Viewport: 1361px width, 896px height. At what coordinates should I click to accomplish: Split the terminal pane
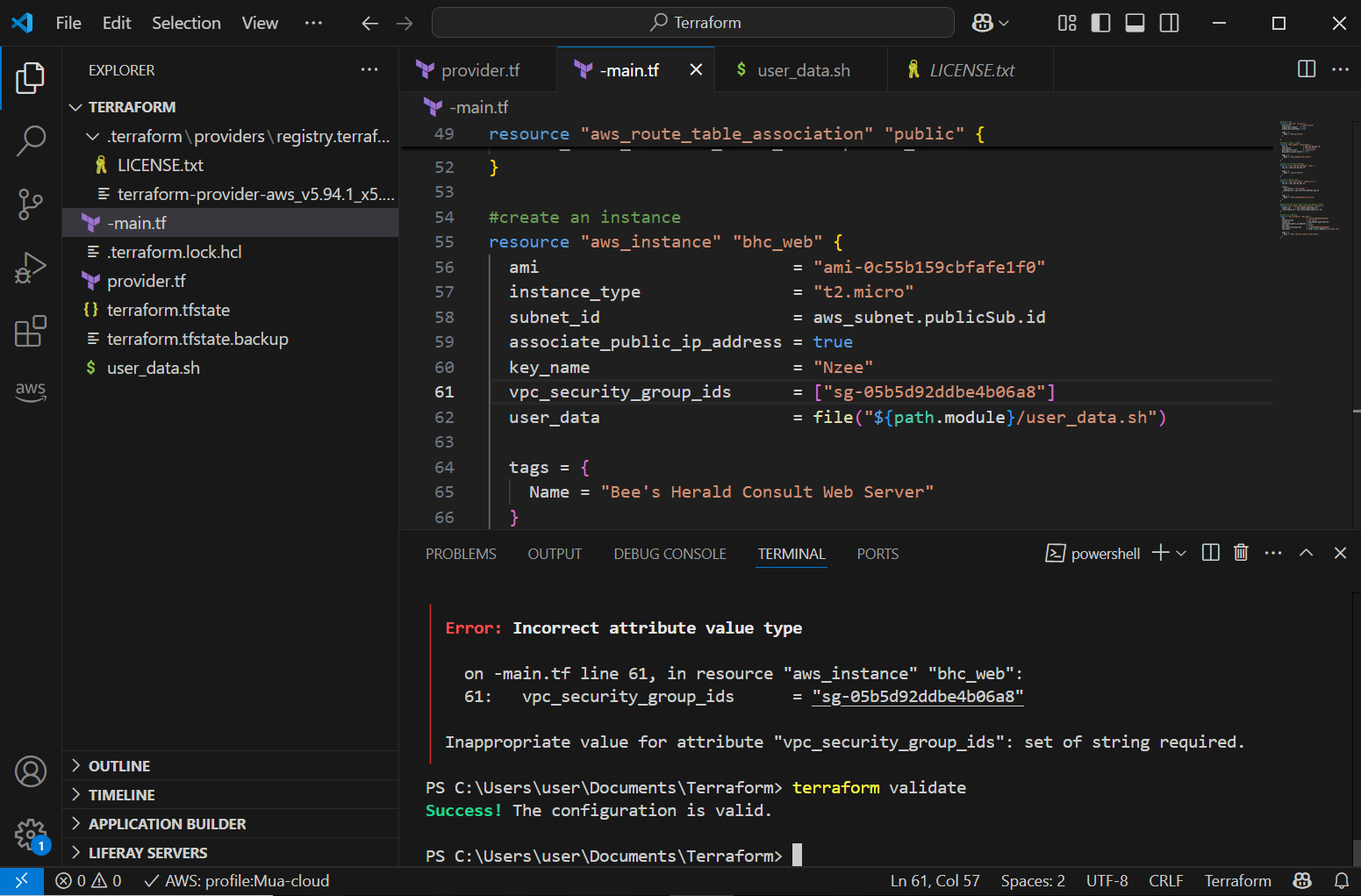tap(1211, 553)
